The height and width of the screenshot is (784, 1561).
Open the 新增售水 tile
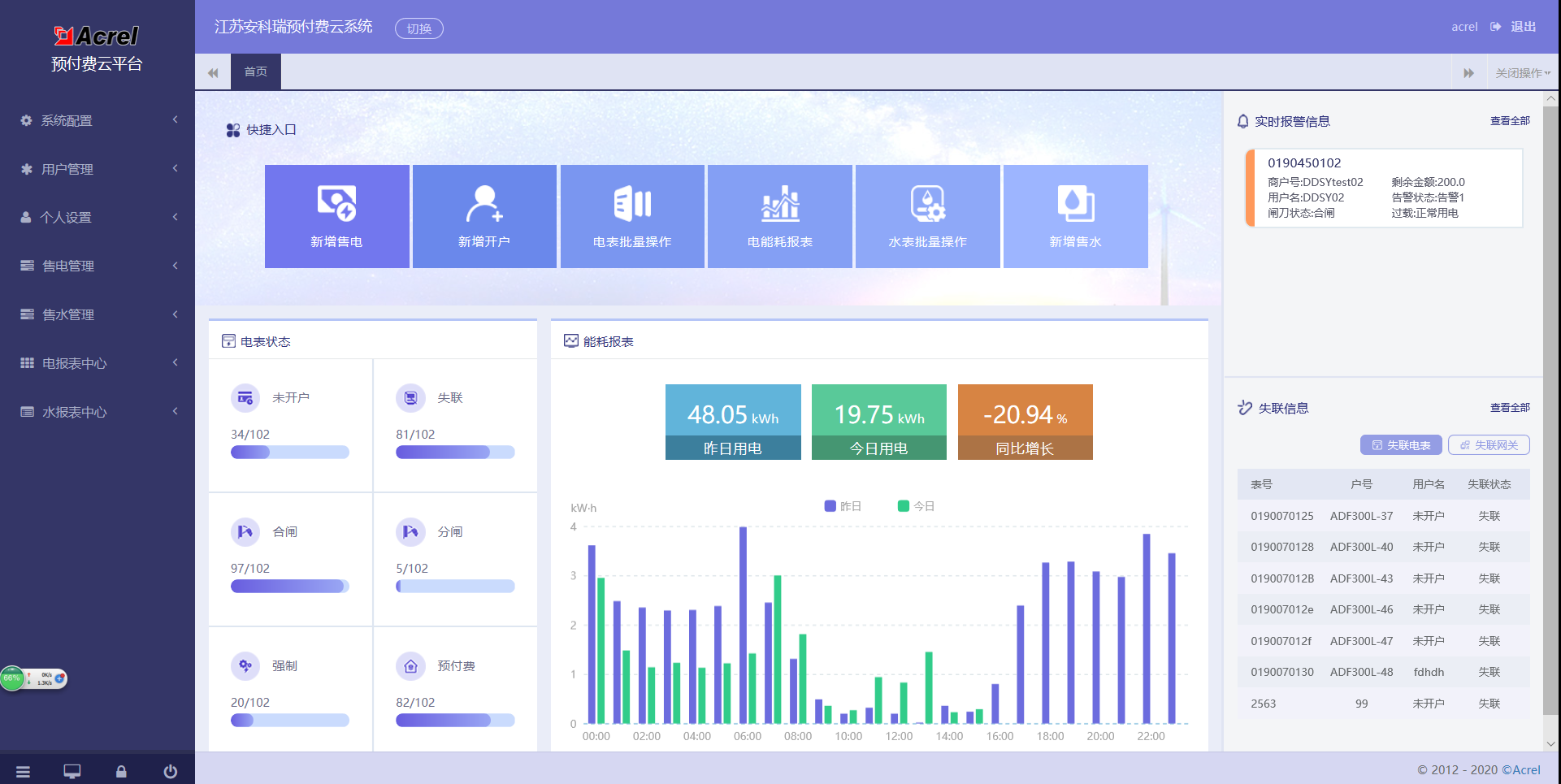(1075, 216)
